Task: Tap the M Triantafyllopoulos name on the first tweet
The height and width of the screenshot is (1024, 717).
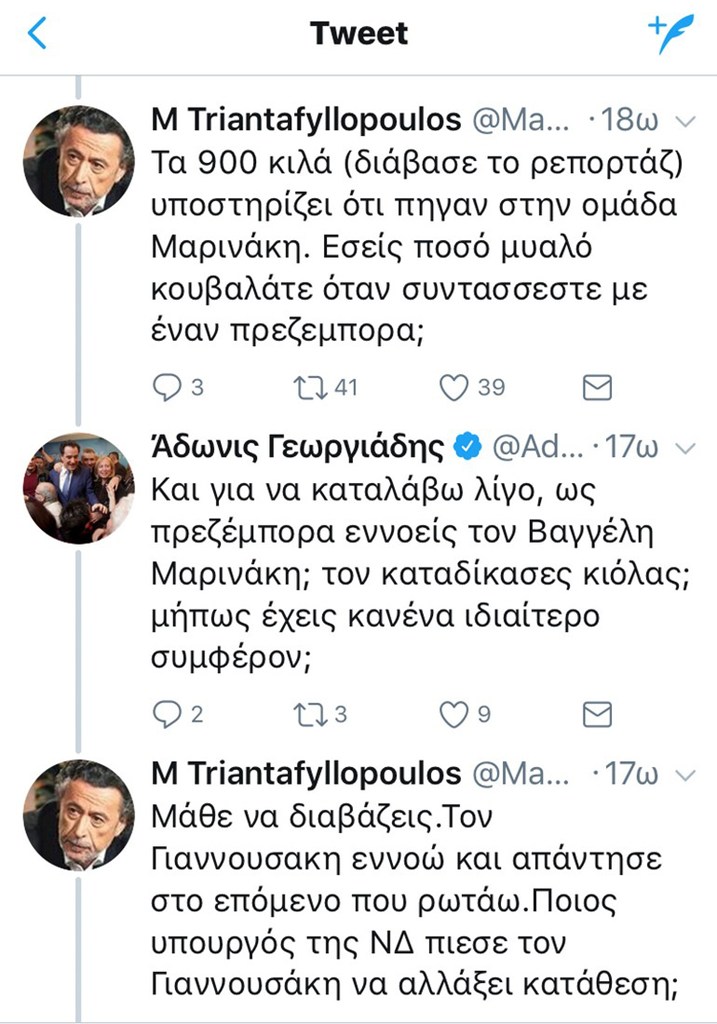Action: pyautogui.click(x=305, y=121)
